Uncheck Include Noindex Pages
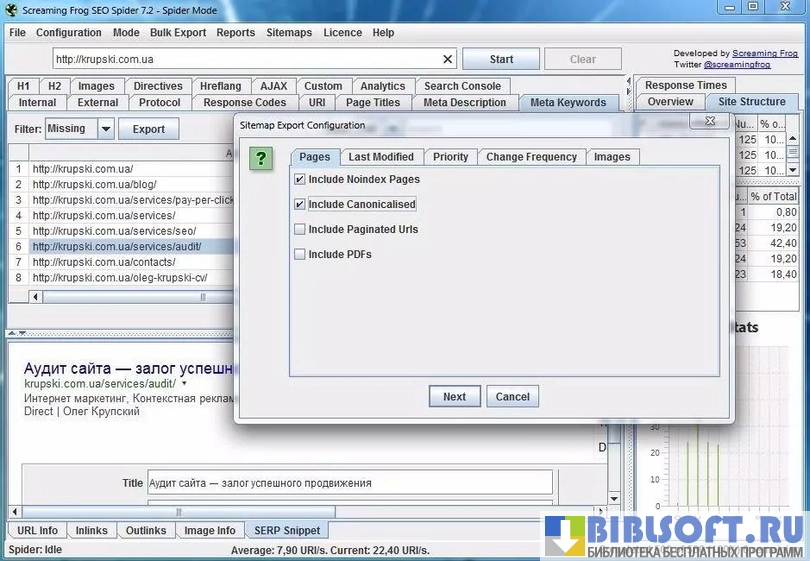 click(300, 180)
